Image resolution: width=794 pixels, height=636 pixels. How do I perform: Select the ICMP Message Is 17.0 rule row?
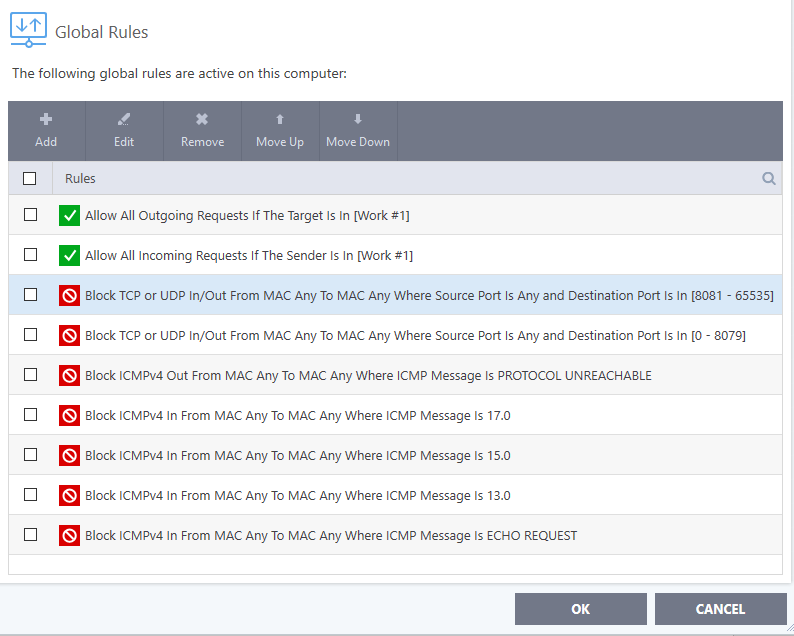tap(297, 415)
